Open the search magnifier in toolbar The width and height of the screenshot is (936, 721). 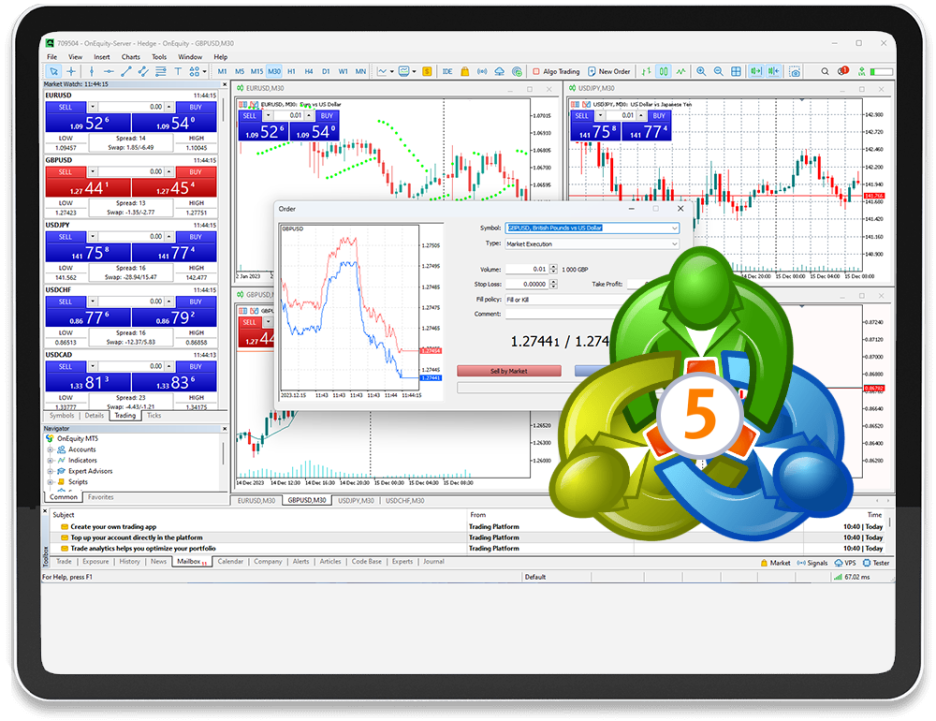[824, 72]
